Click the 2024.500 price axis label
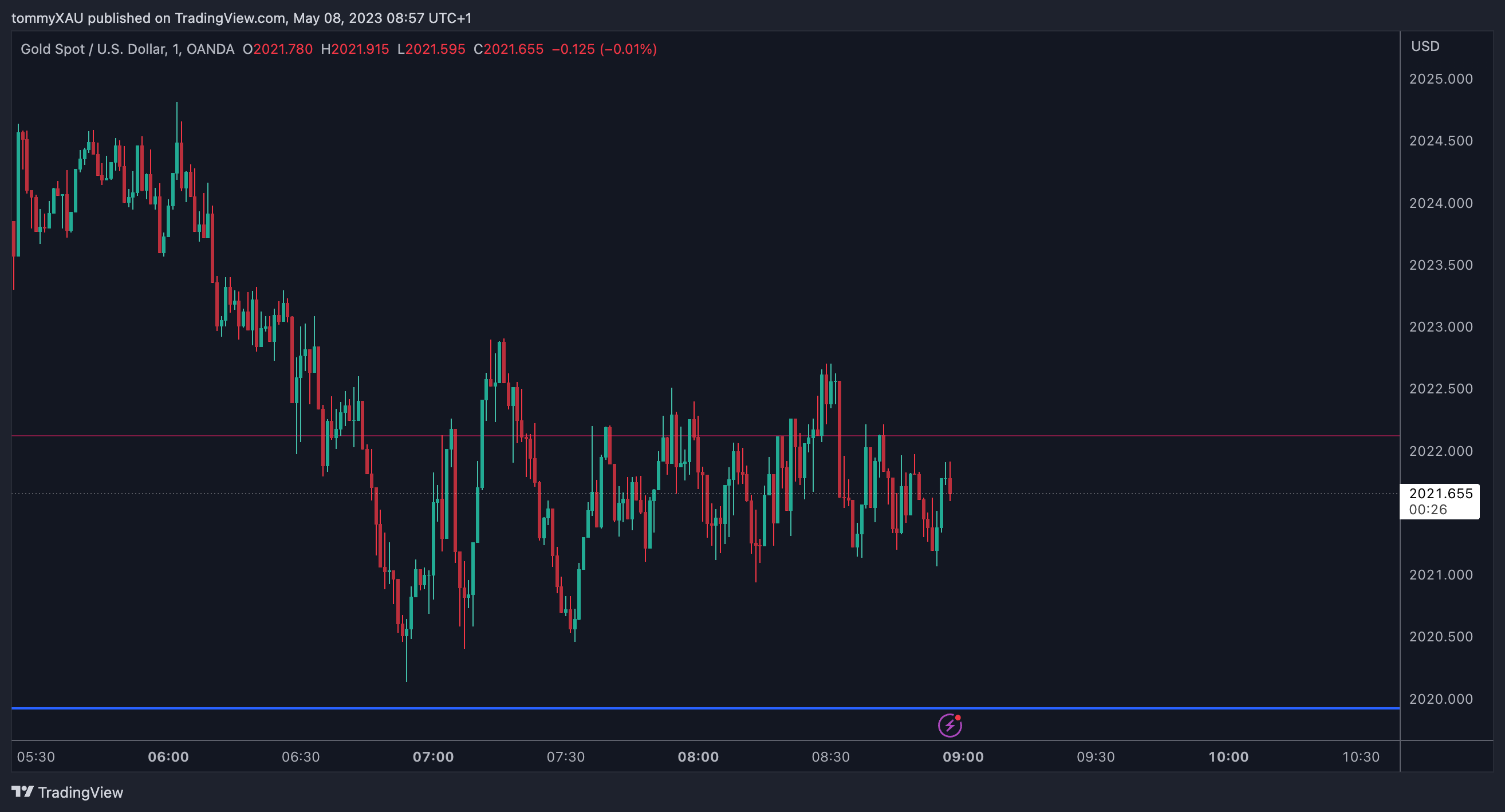The height and width of the screenshot is (812, 1505). pos(1441,141)
